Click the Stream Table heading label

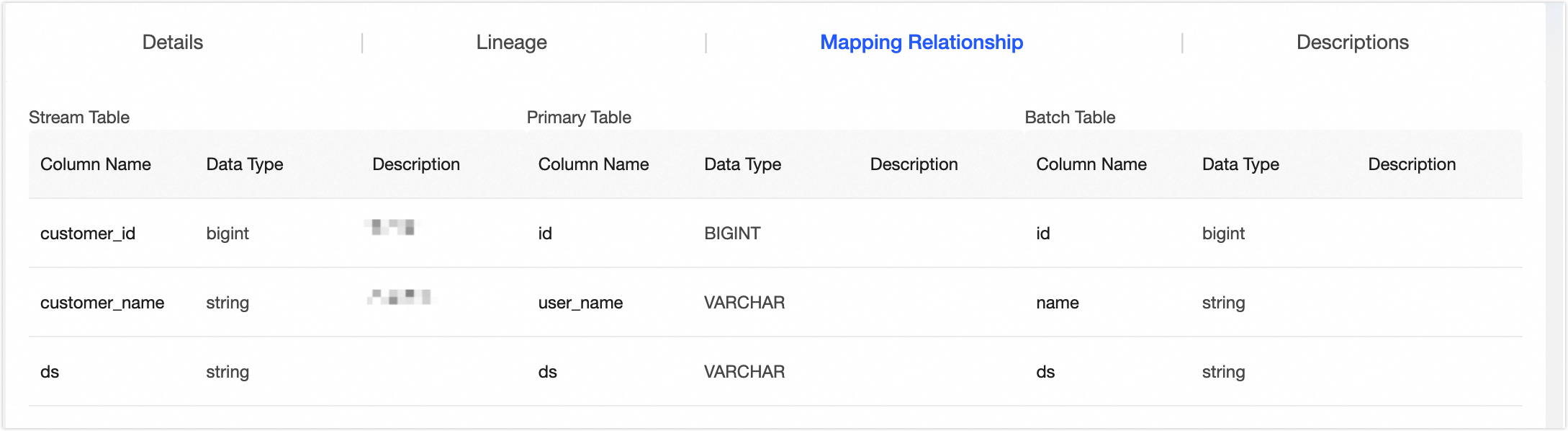pyautogui.click(x=79, y=117)
